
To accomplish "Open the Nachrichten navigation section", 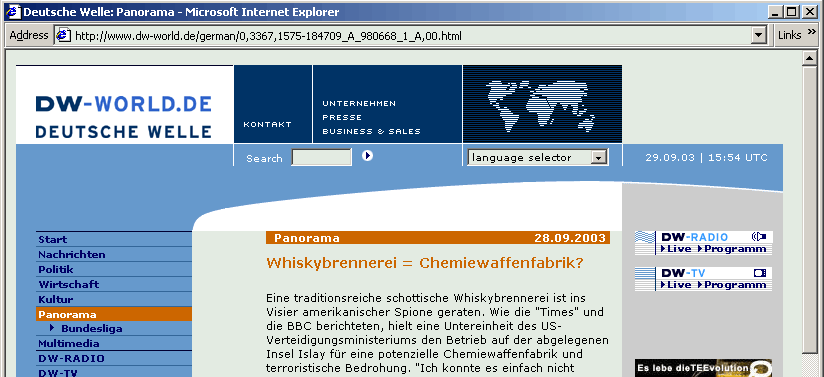I will pos(71,254).
